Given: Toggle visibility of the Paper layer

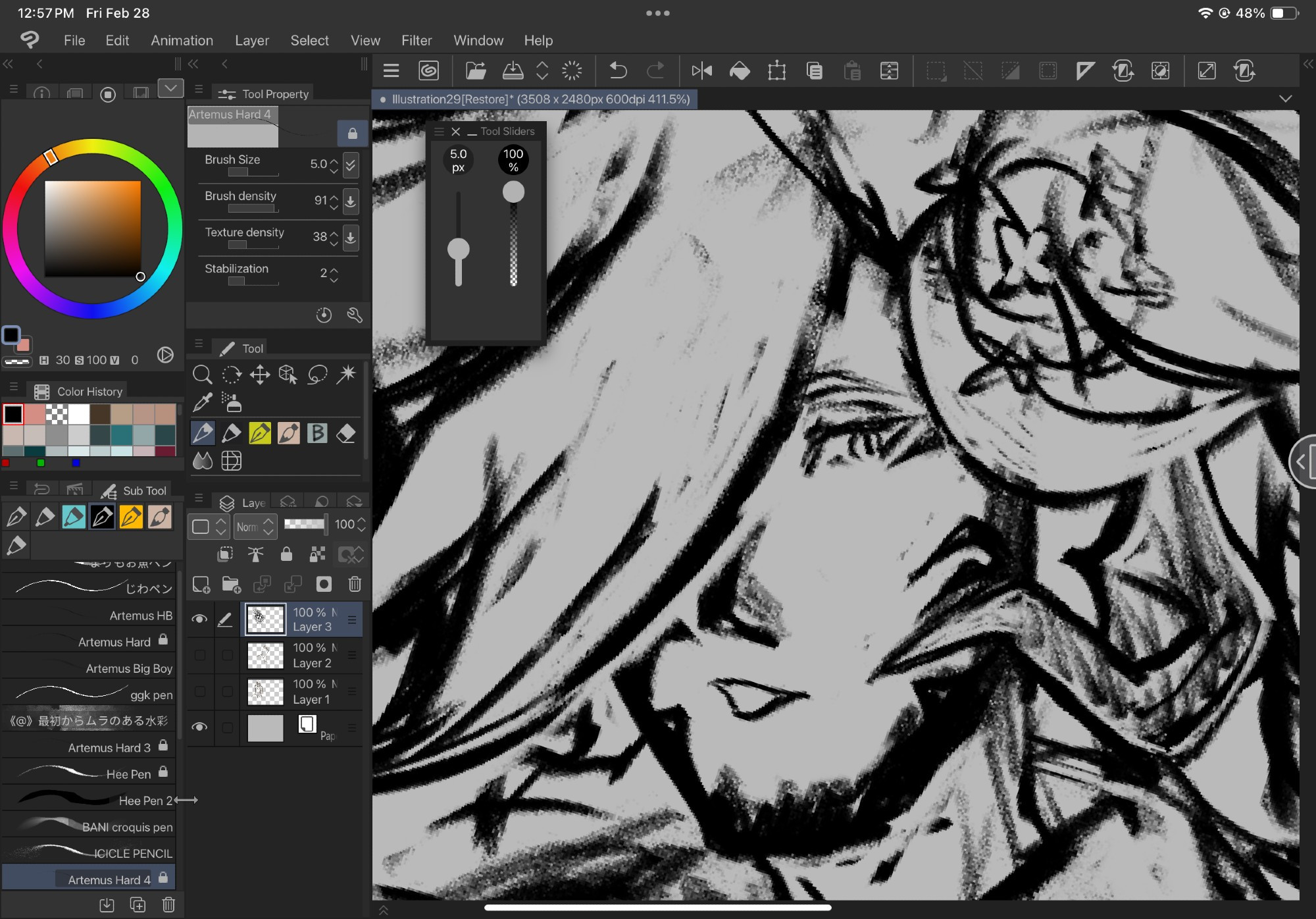Looking at the screenshot, I should pos(199,727).
